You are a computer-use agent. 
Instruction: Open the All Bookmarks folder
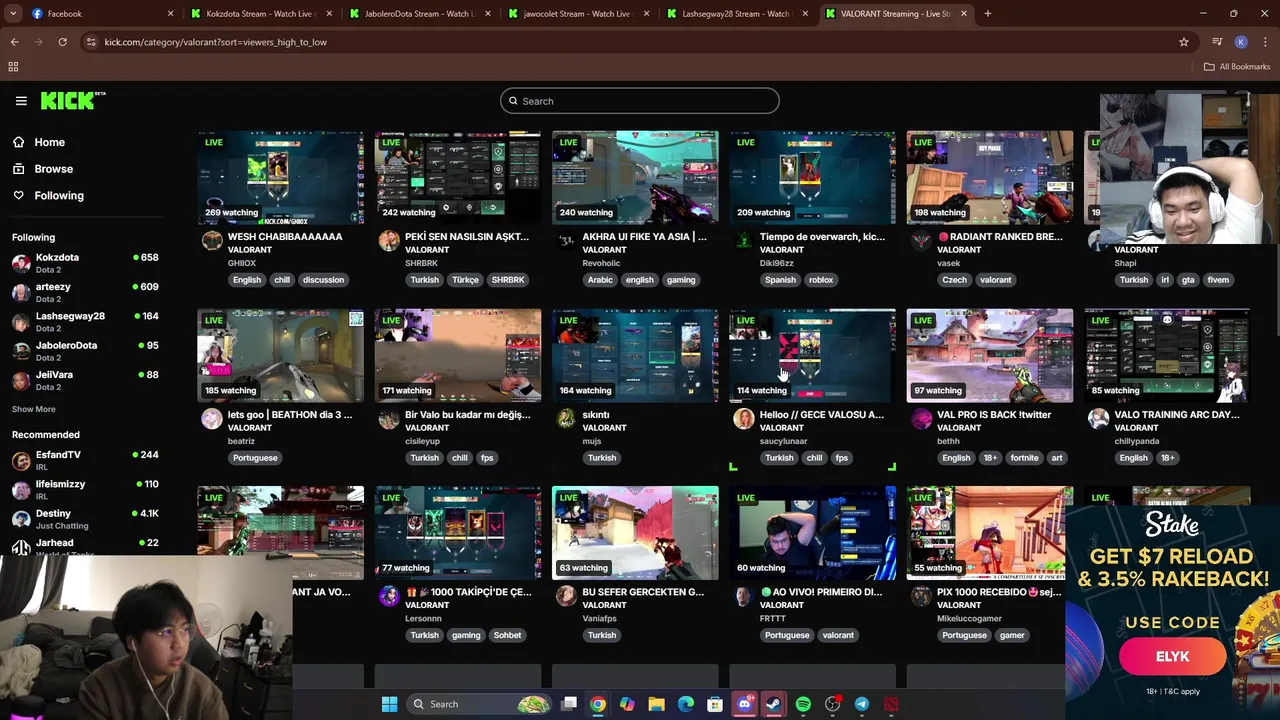(x=1237, y=67)
